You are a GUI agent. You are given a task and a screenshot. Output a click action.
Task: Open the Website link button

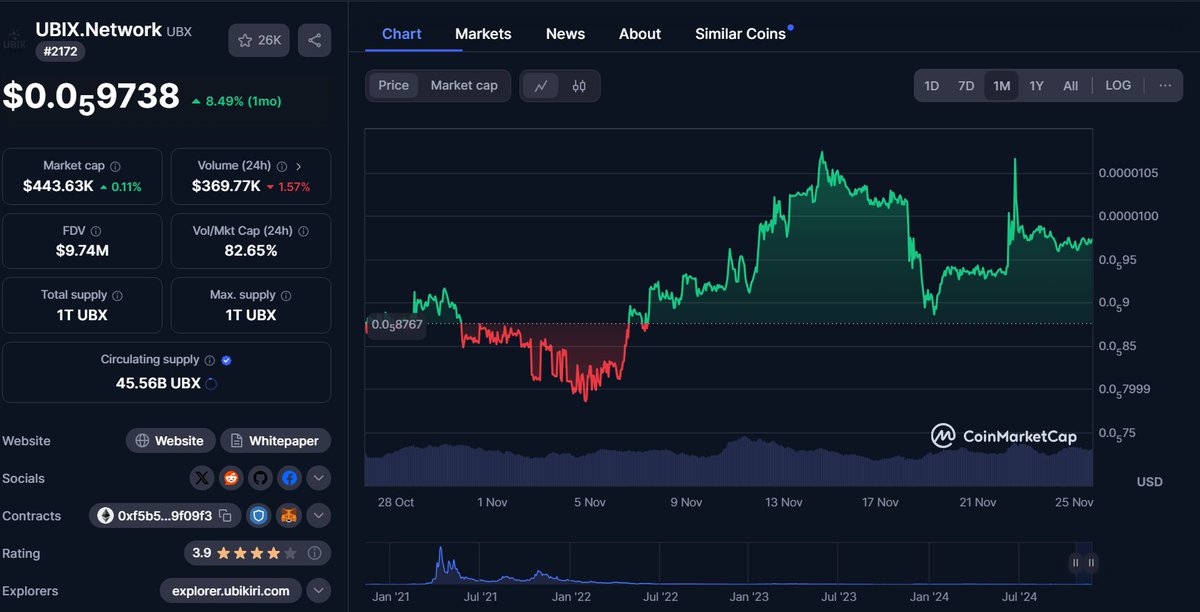(170, 441)
